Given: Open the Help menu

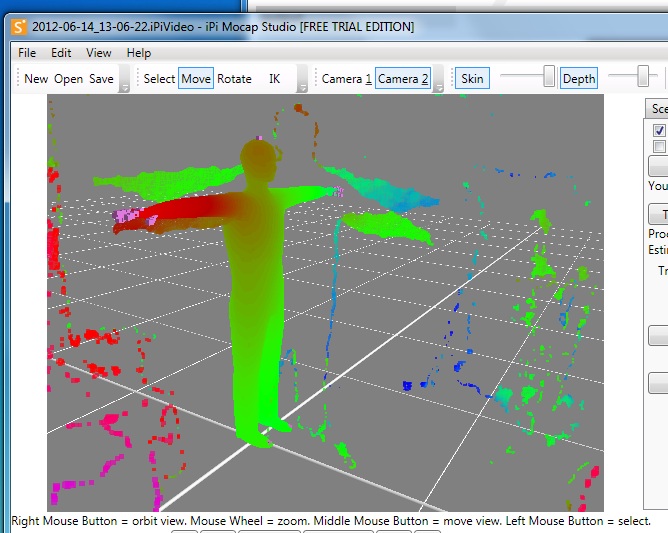Looking at the screenshot, I should pos(139,53).
